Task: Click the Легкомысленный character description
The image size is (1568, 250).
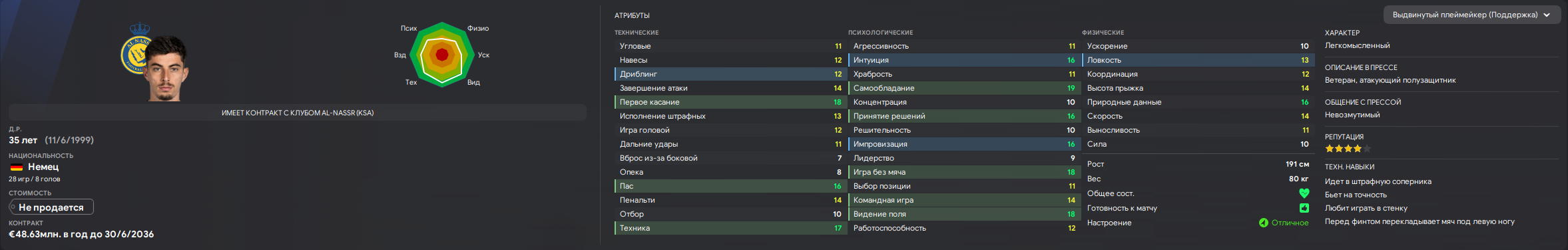Action: pos(1357,46)
